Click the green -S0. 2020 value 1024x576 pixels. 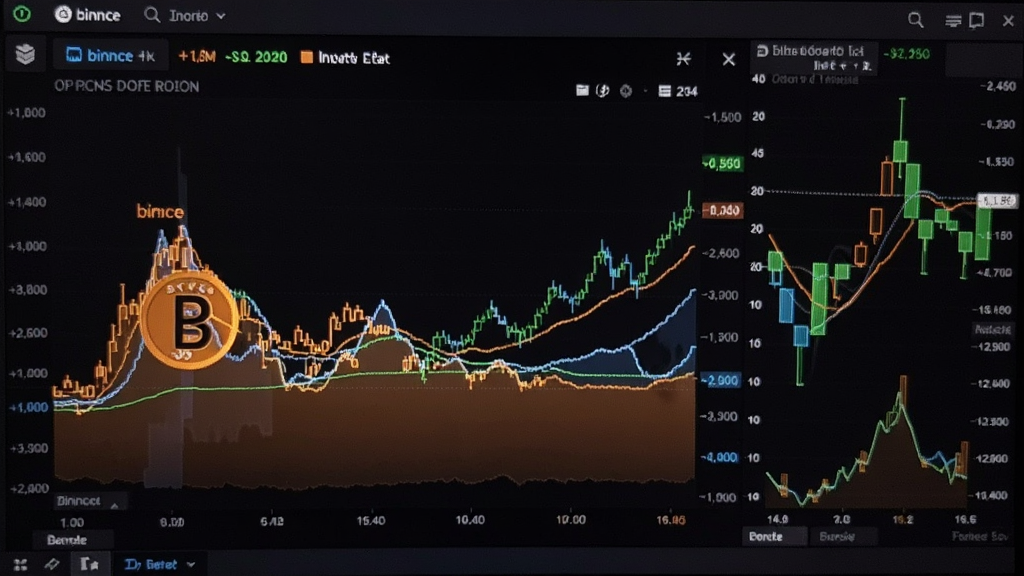point(256,57)
